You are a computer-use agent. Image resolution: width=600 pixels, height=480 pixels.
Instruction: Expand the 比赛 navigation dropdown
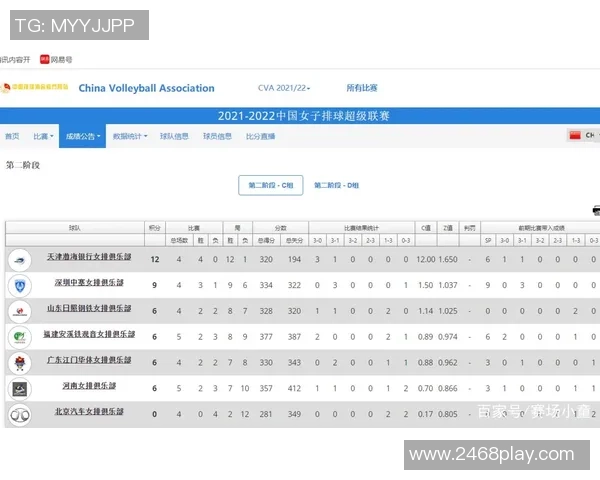[x=40, y=136]
